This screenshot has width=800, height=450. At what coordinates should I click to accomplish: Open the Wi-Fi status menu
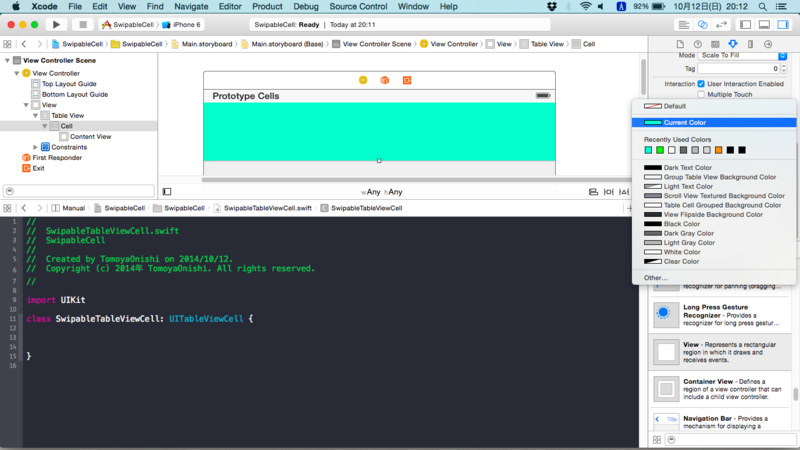(x=585, y=7)
